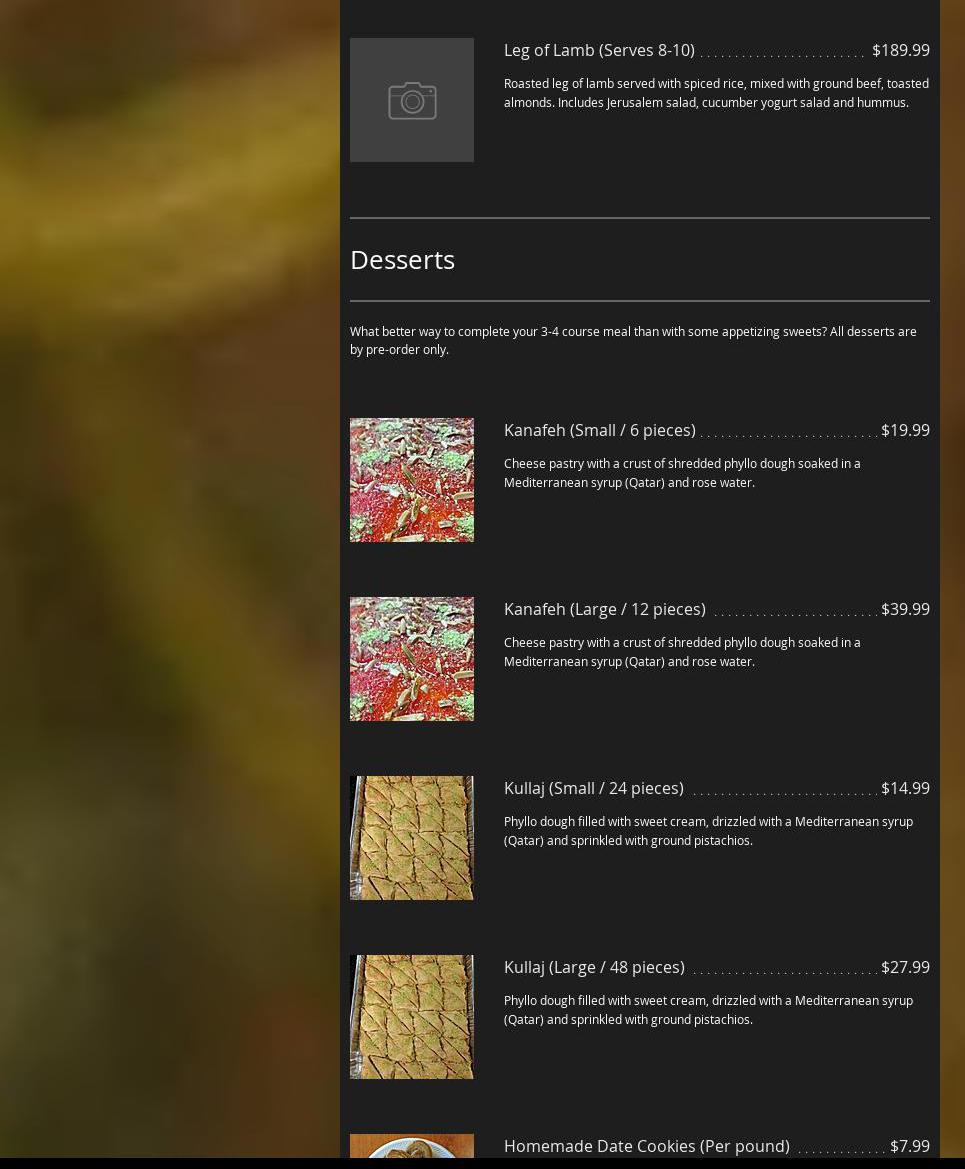Click the Desserts section heading
This screenshot has width=965, height=1169.
(402, 259)
